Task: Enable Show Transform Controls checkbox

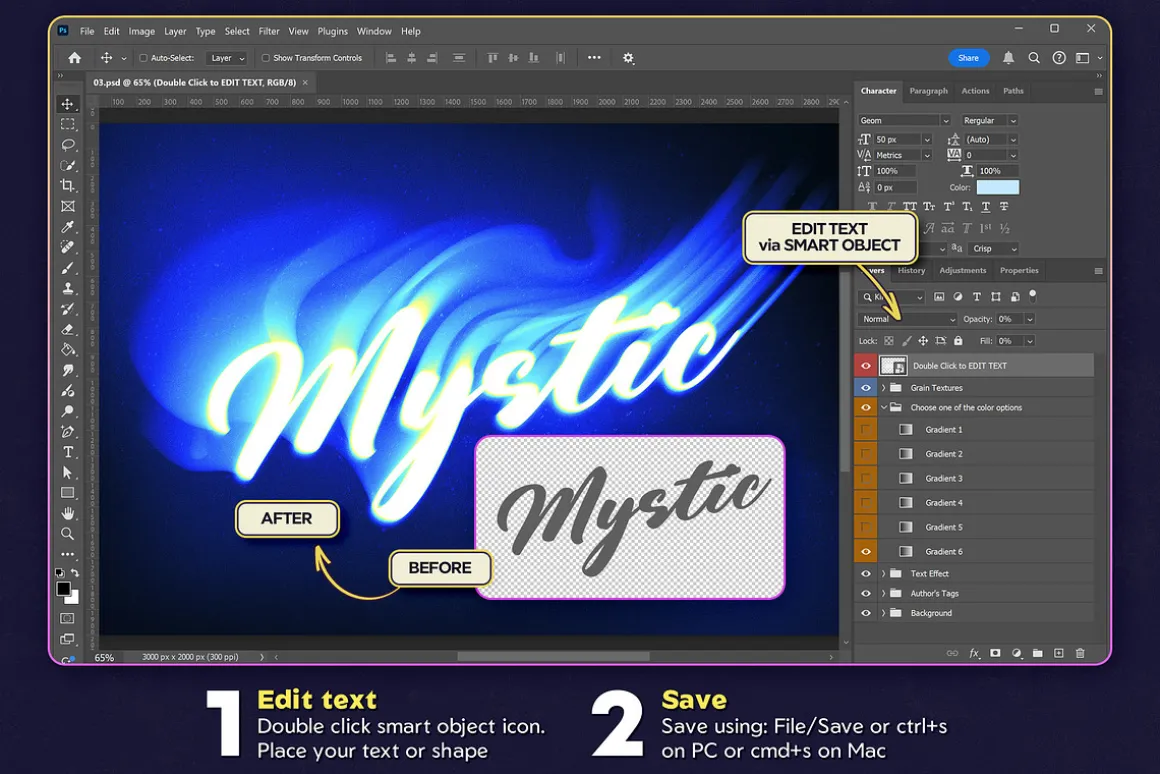Action: click(266, 58)
